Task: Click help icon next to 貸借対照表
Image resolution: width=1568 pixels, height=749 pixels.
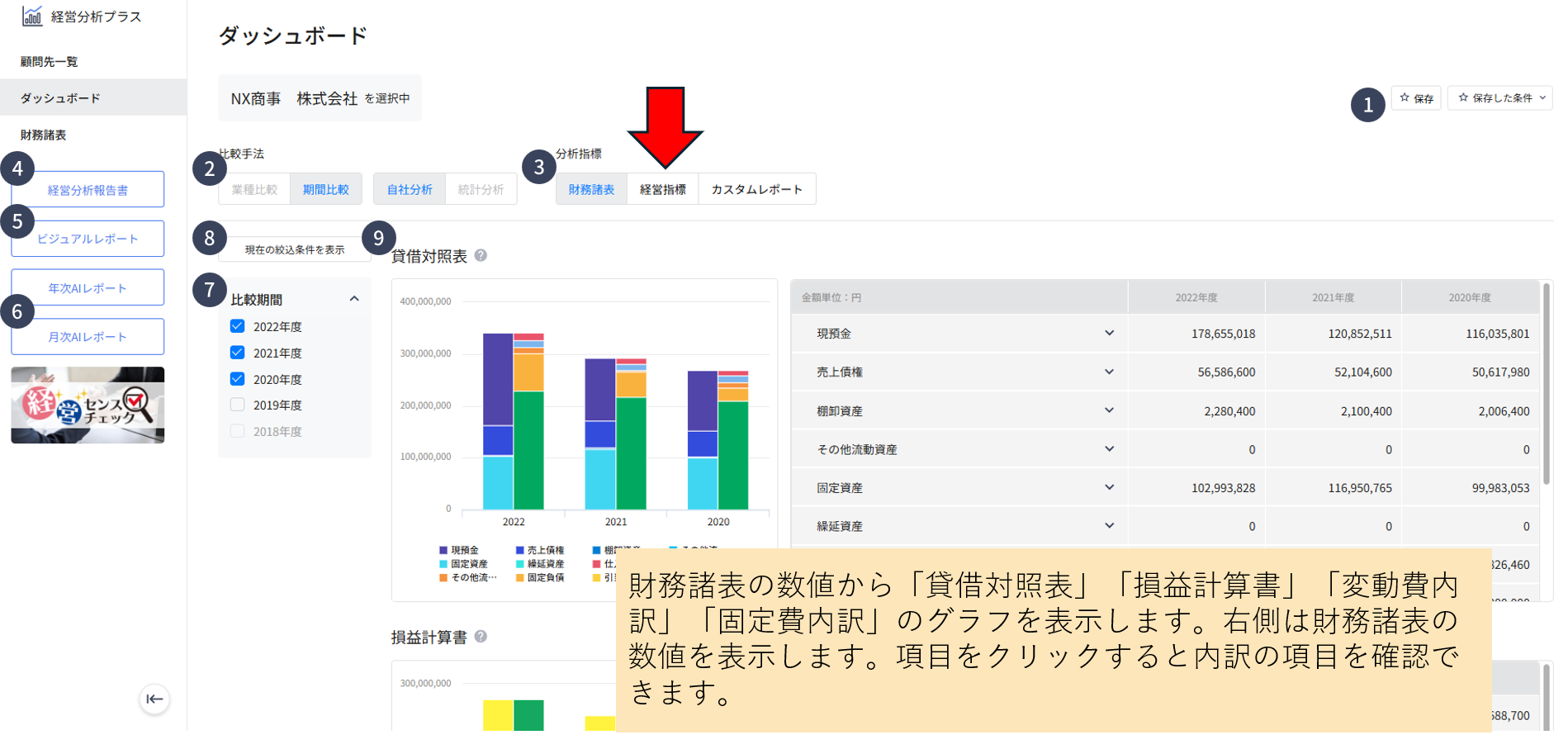Action: [x=481, y=256]
